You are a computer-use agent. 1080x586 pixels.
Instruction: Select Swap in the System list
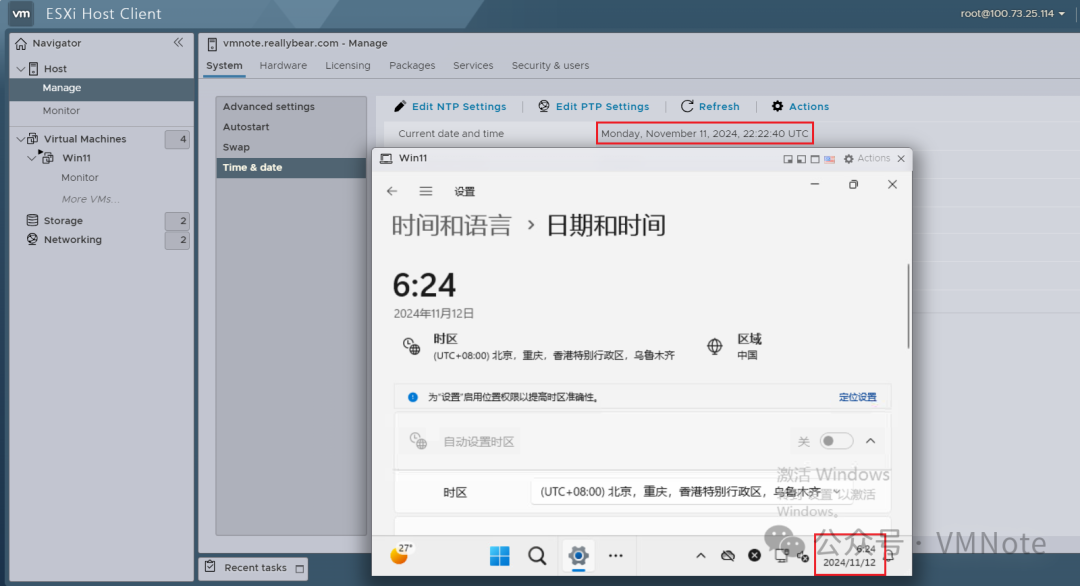291,147
